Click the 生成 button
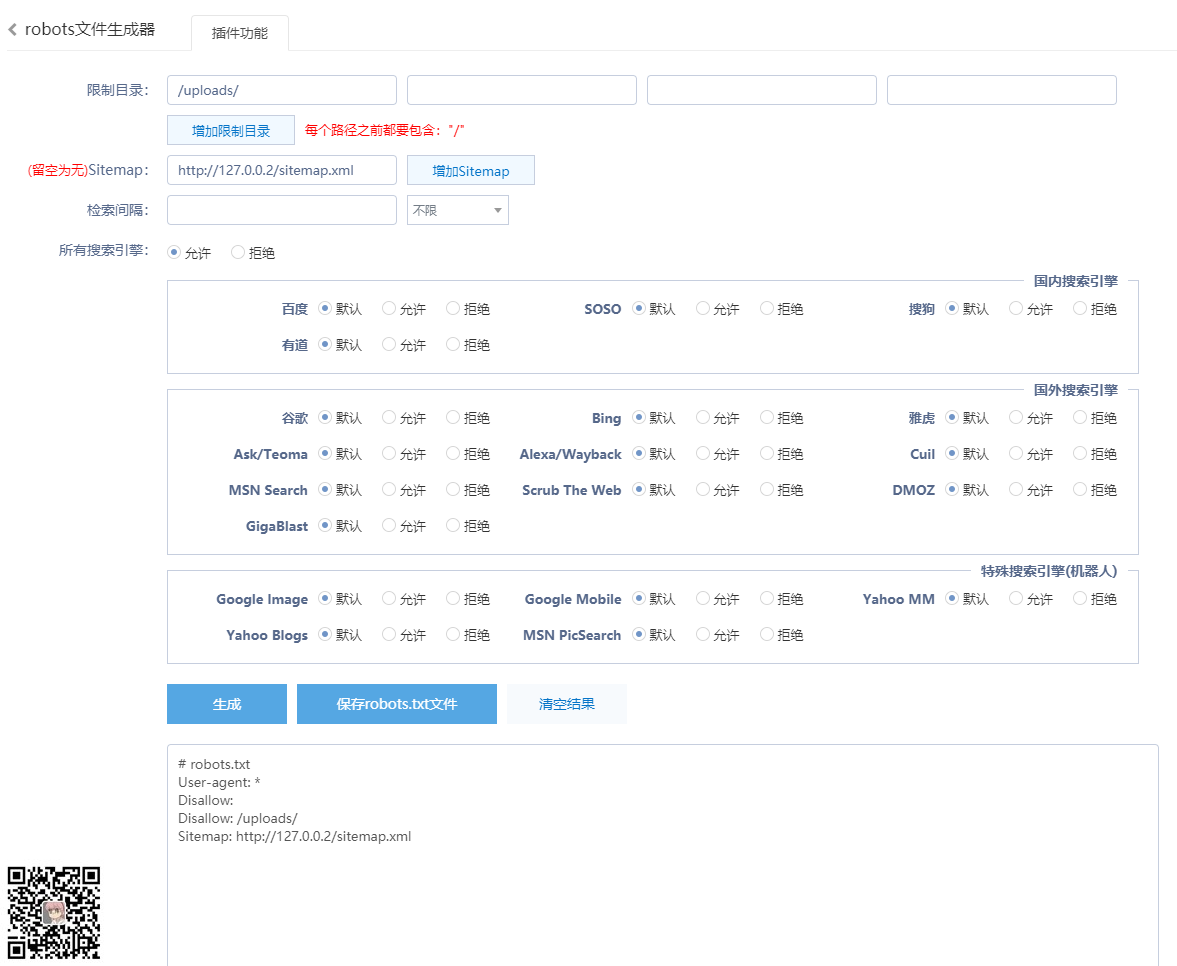Image resolution: width=1177 pixels, height=966 pixels. [x=227, y=704]
